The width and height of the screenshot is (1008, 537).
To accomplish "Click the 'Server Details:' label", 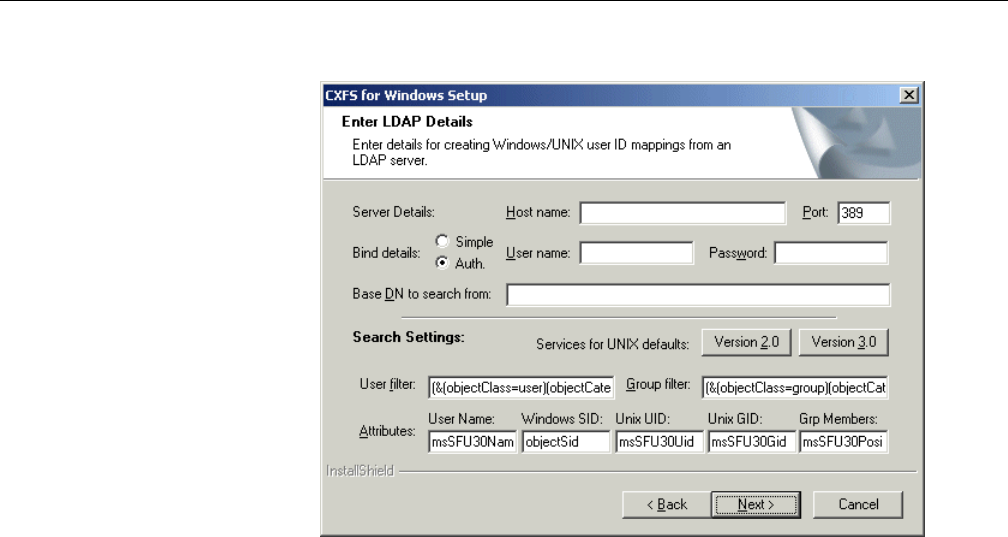I will [393, 212].
